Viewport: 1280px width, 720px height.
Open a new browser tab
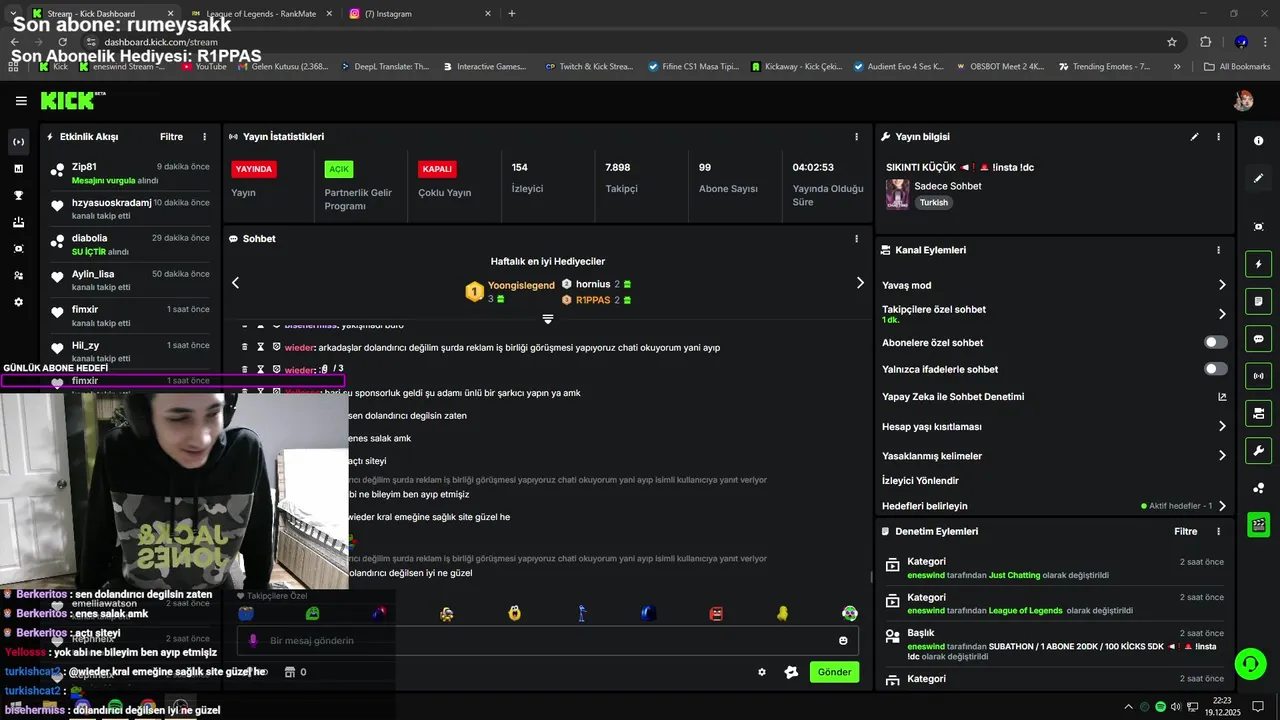[x=512, y=14]
